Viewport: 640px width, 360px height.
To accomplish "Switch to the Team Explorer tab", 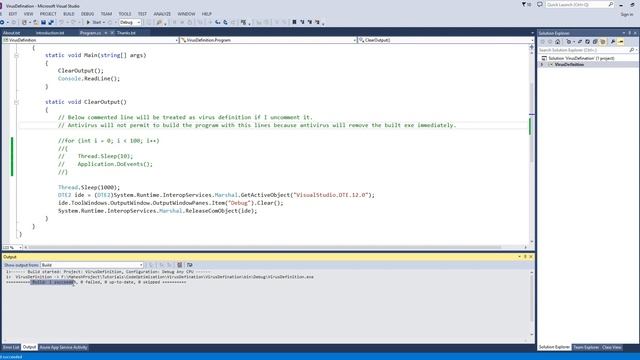I will pos(586,347).
